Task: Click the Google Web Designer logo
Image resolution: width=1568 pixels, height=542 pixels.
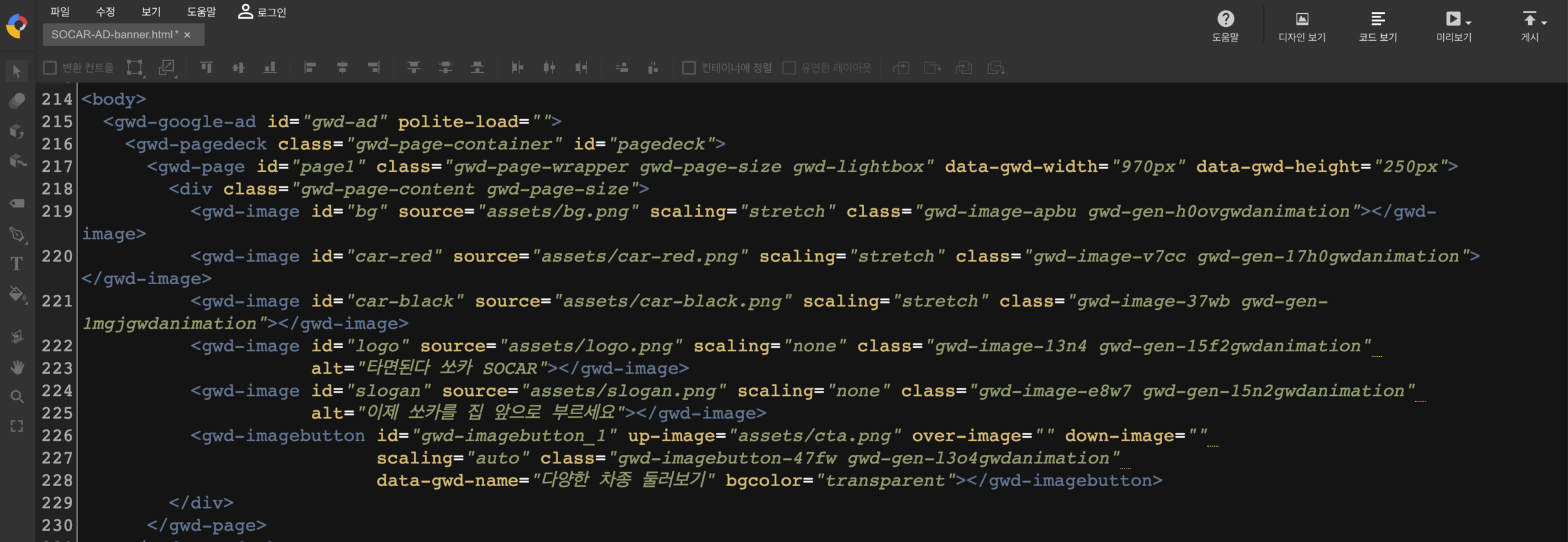Action: point(17,26)
